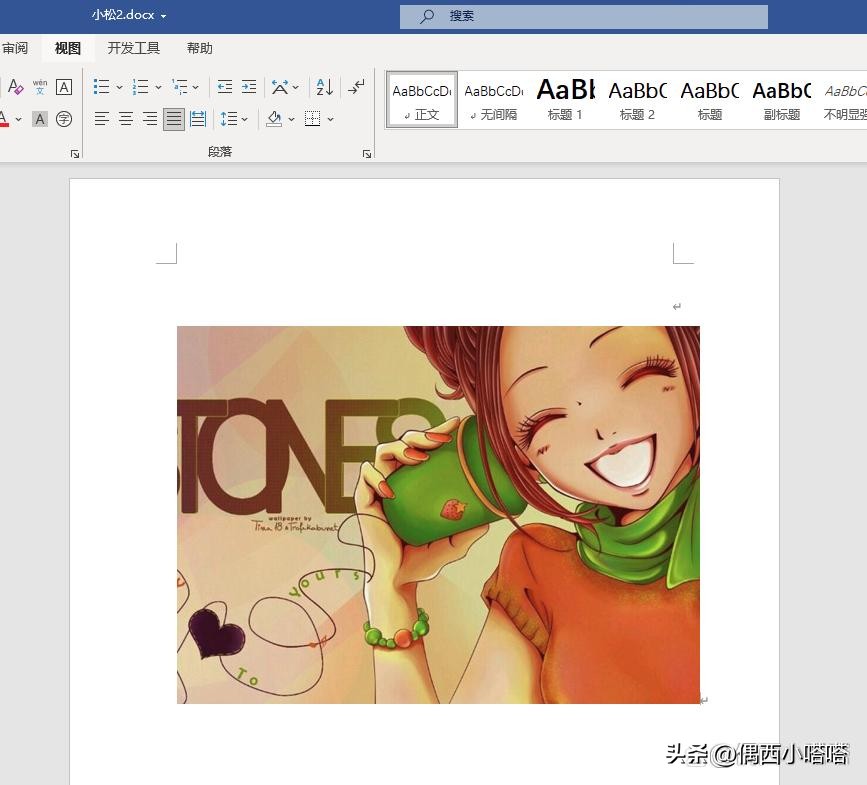Align paragraph text left
This screenshot has height=785, width=867.
coord(101,119)
